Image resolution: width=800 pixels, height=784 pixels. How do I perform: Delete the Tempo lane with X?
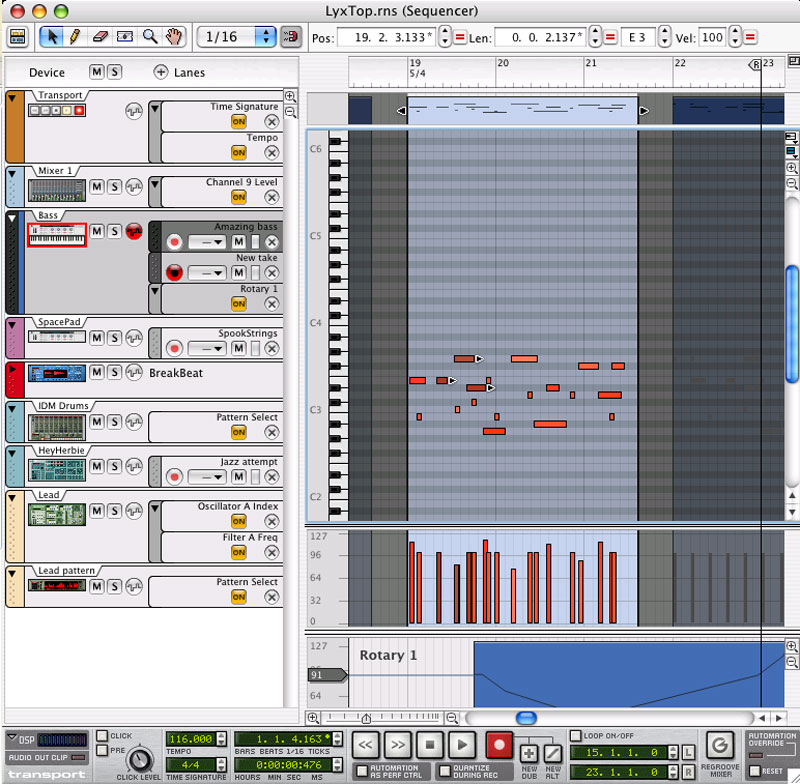pyautogui.click(x=271, y=152)
